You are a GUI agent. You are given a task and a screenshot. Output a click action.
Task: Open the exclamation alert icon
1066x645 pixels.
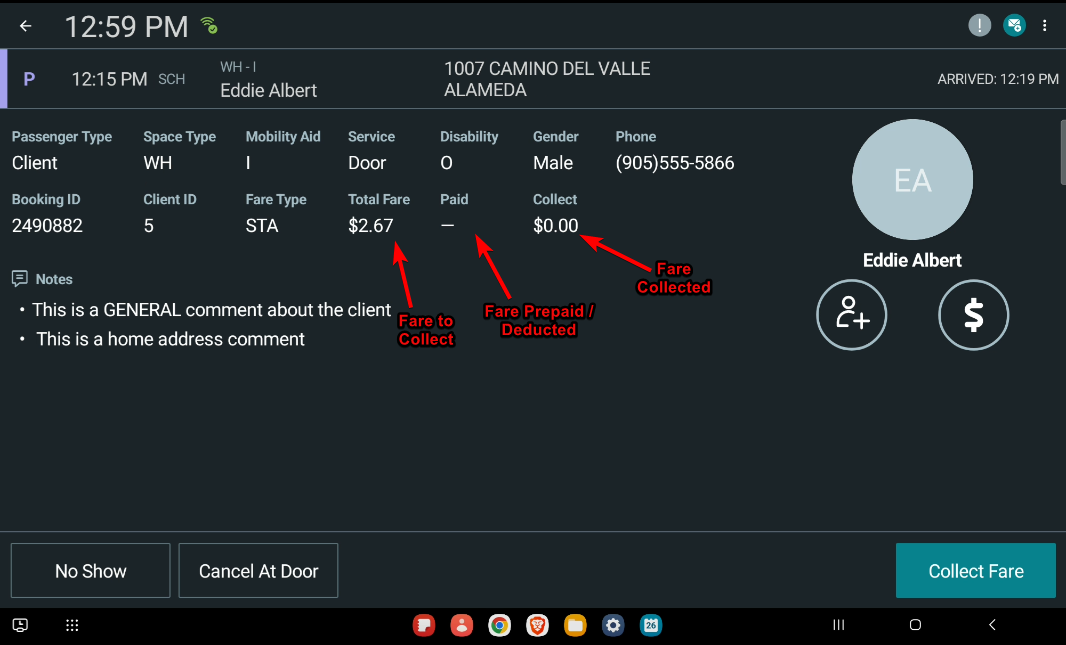980,26
